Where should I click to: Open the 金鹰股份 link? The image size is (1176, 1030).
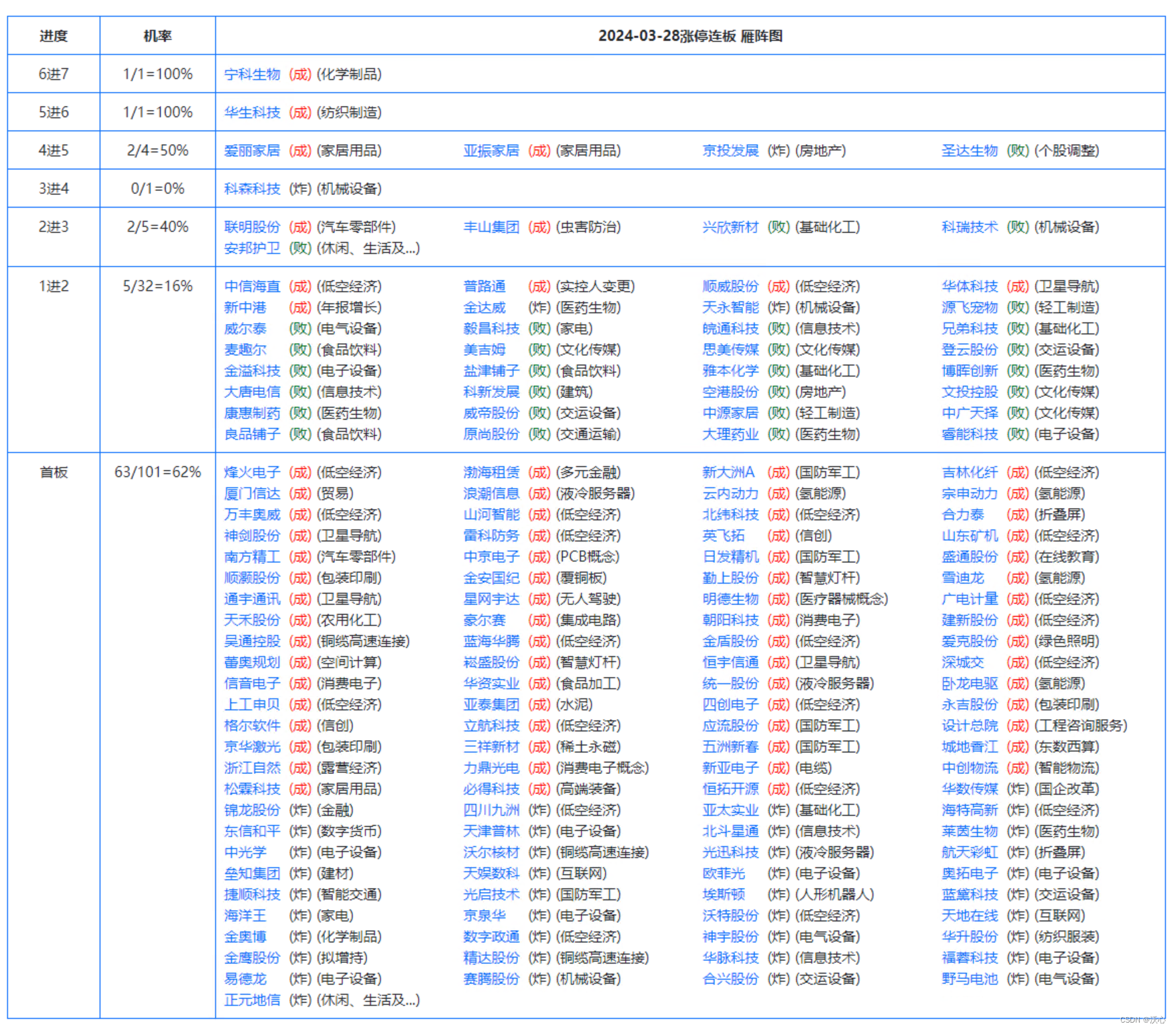point(252,958)
